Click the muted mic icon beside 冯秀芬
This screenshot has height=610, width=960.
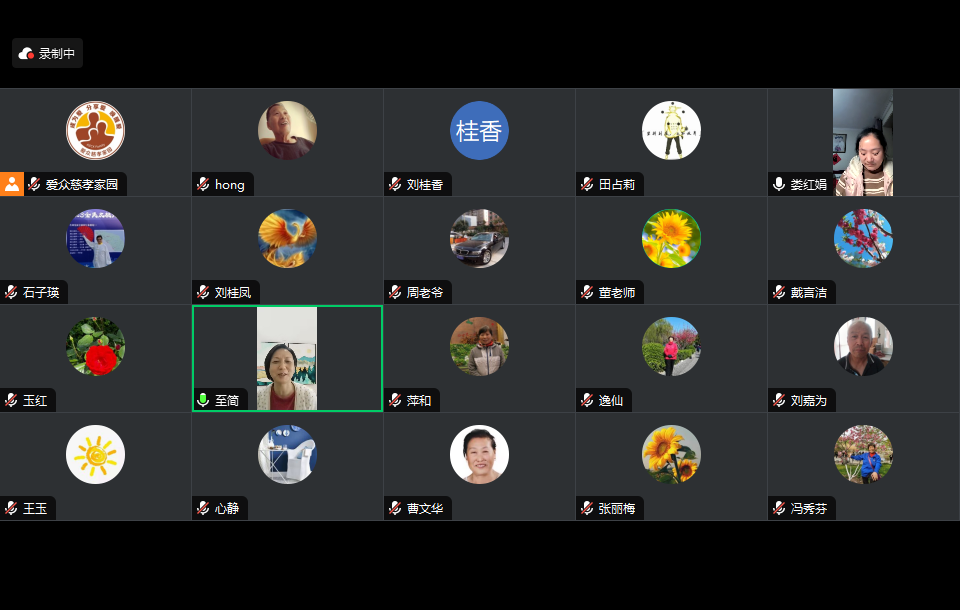779,508
